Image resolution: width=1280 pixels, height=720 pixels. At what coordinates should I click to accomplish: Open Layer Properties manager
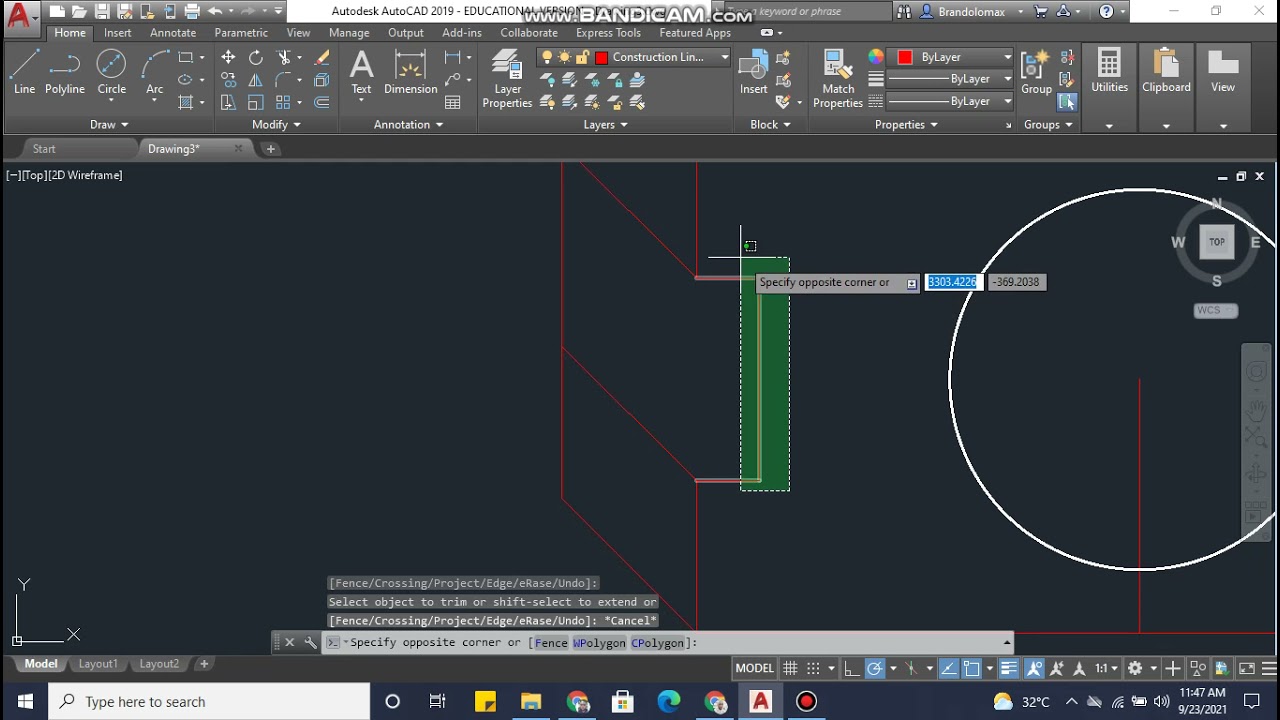coord(507,80)
